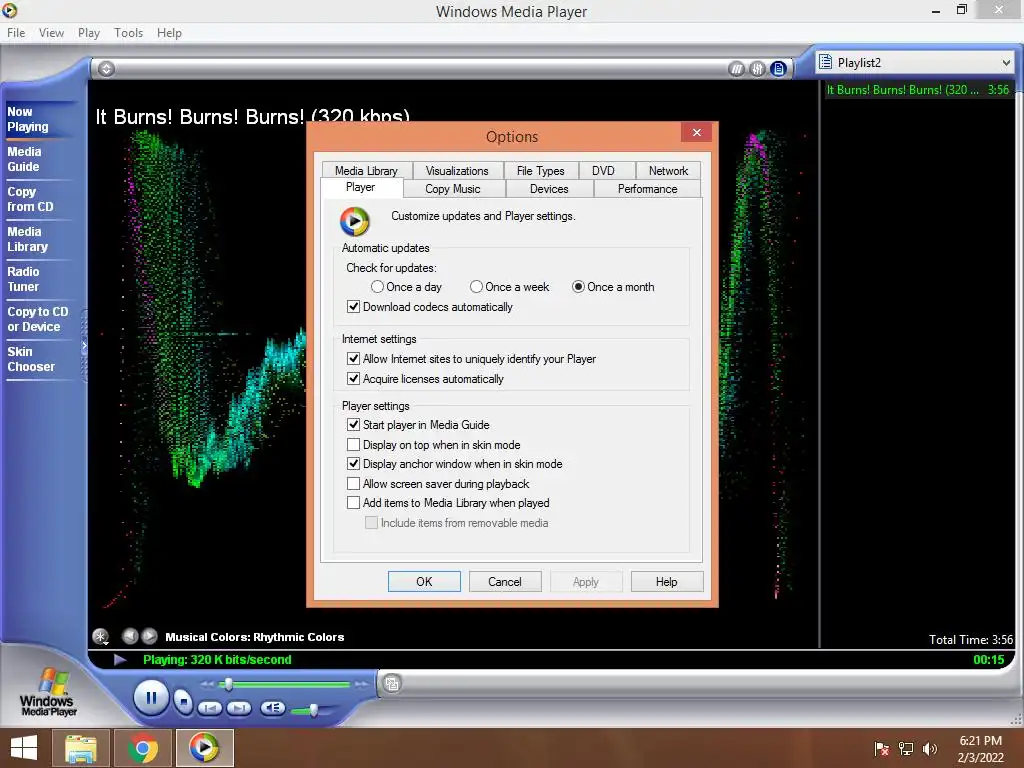Uncheck Start player in Media Guide
The height and width of the screenshot is (768, 1024).
coord(418,424)
